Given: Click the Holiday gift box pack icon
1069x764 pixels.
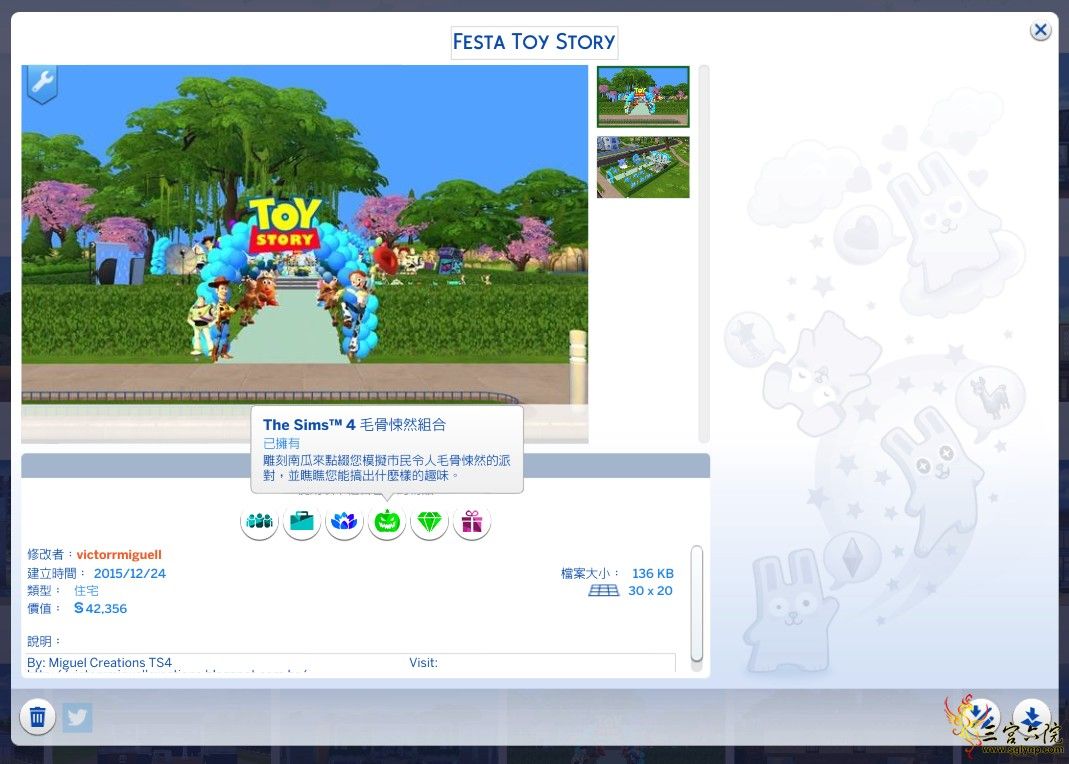Looking at the screenshot, I should (x=472, y=522).
